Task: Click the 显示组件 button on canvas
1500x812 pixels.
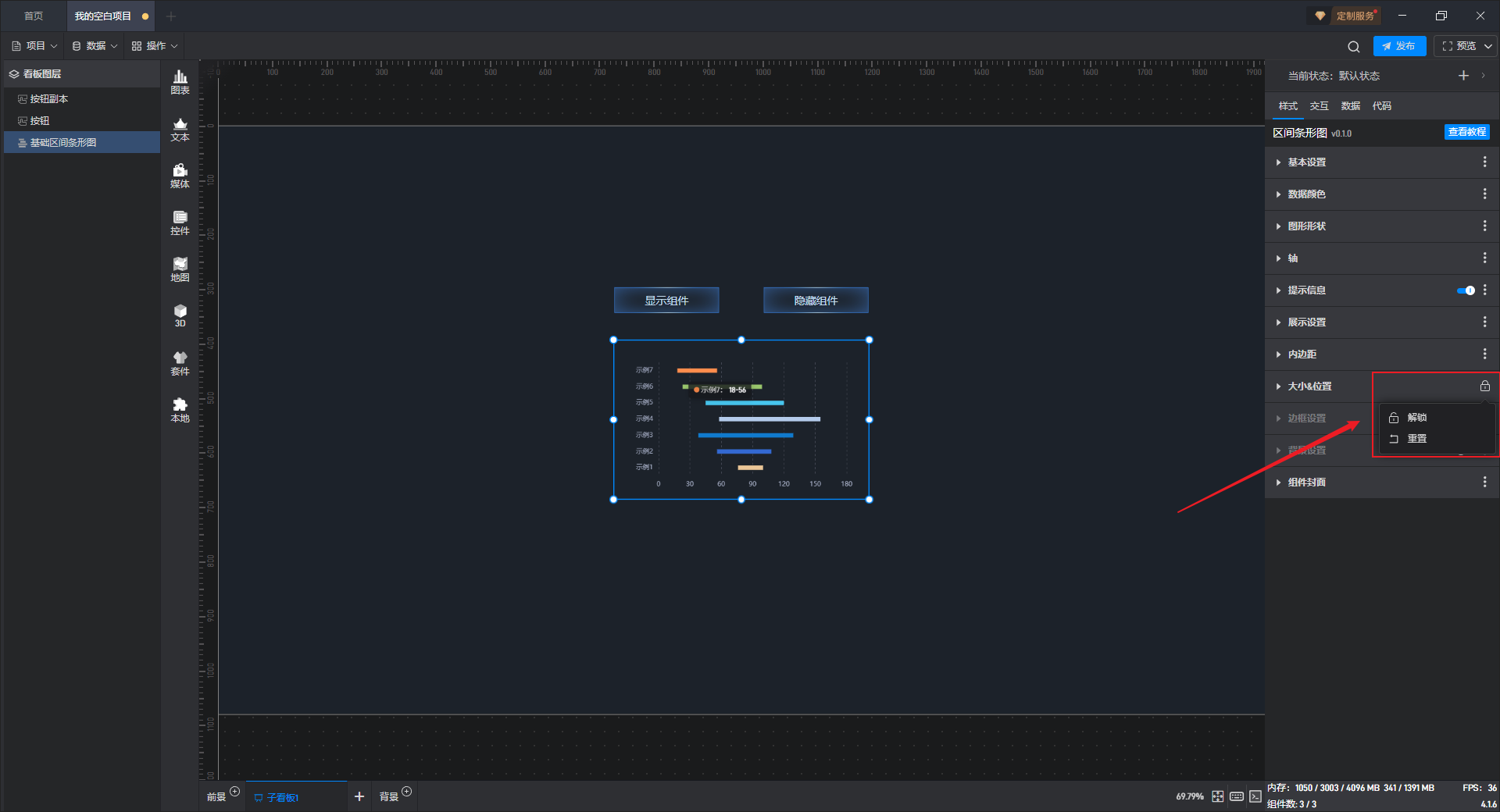Action: point(666,301)
